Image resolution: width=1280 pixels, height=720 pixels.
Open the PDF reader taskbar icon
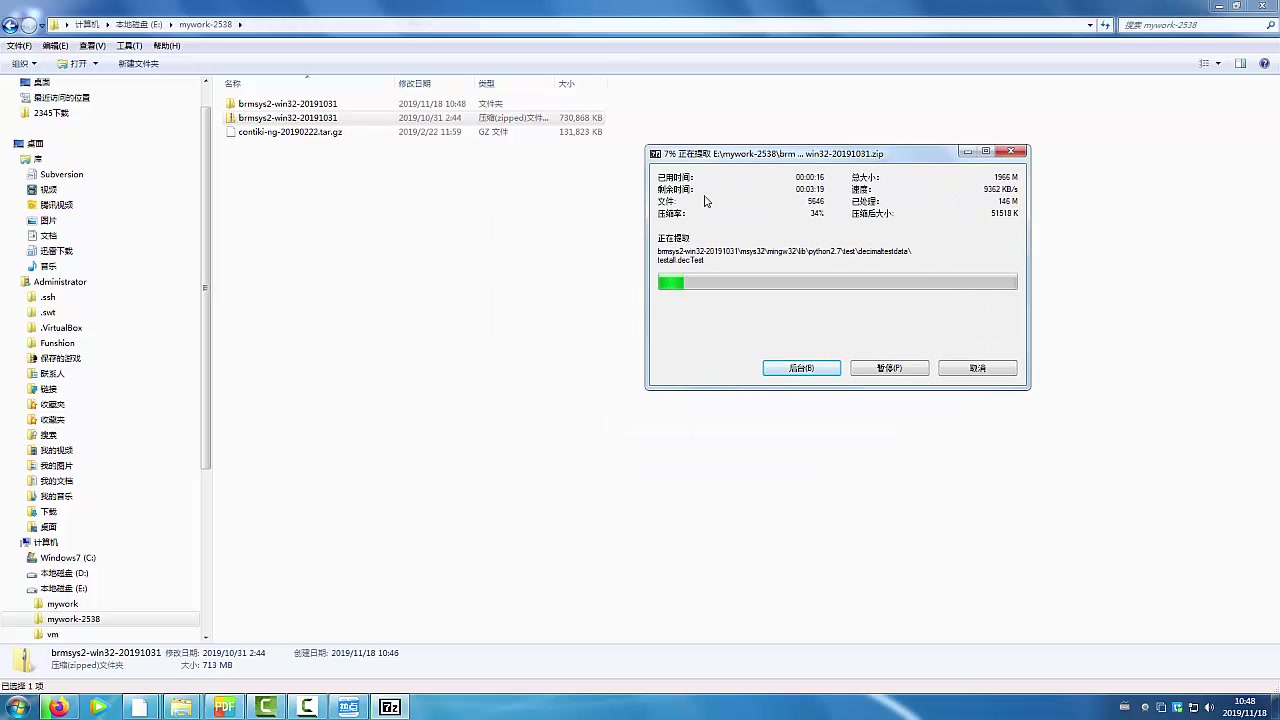pos(224,707)
